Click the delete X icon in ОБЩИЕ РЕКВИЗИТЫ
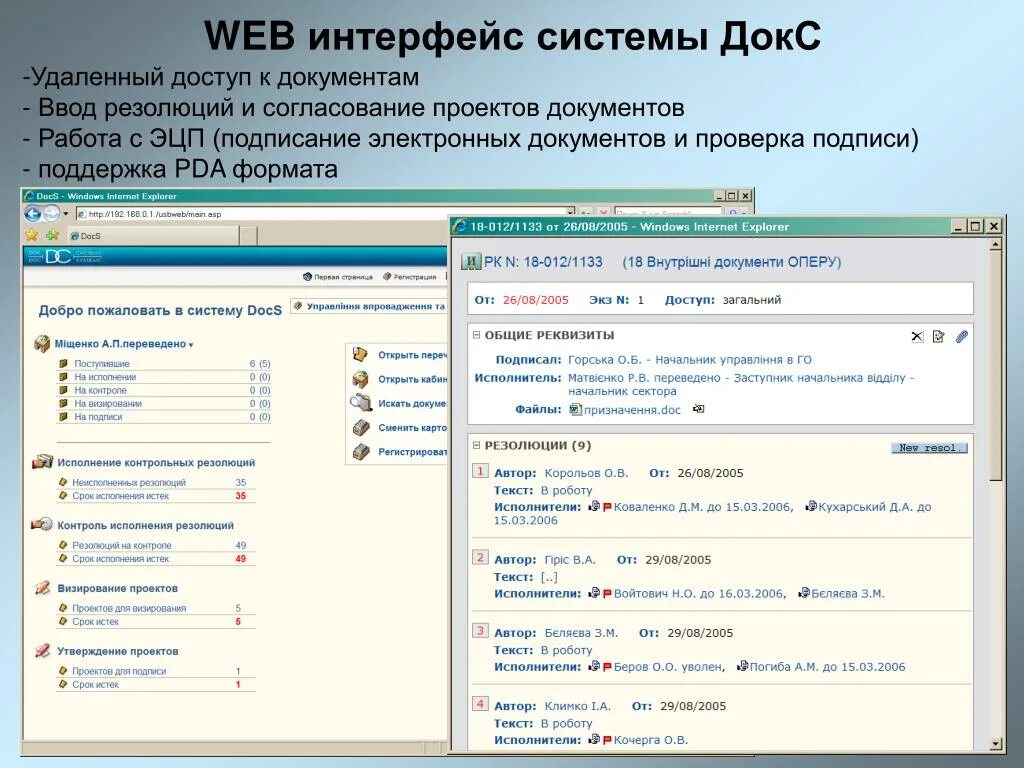Image resolution: width=1024 pixels, height=768 pixels. (917, 336)
